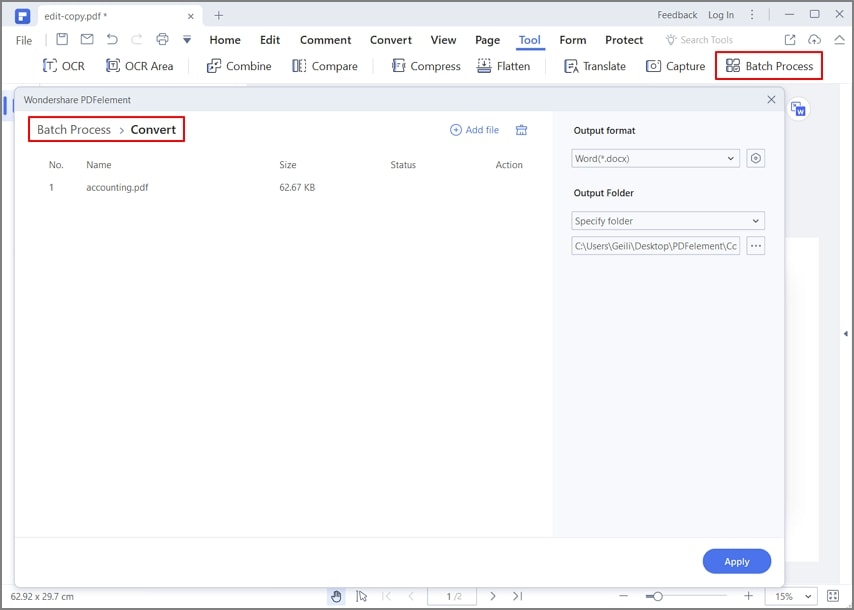Close the Wondershare PDFelement dialog

click(x=771, y=100)
